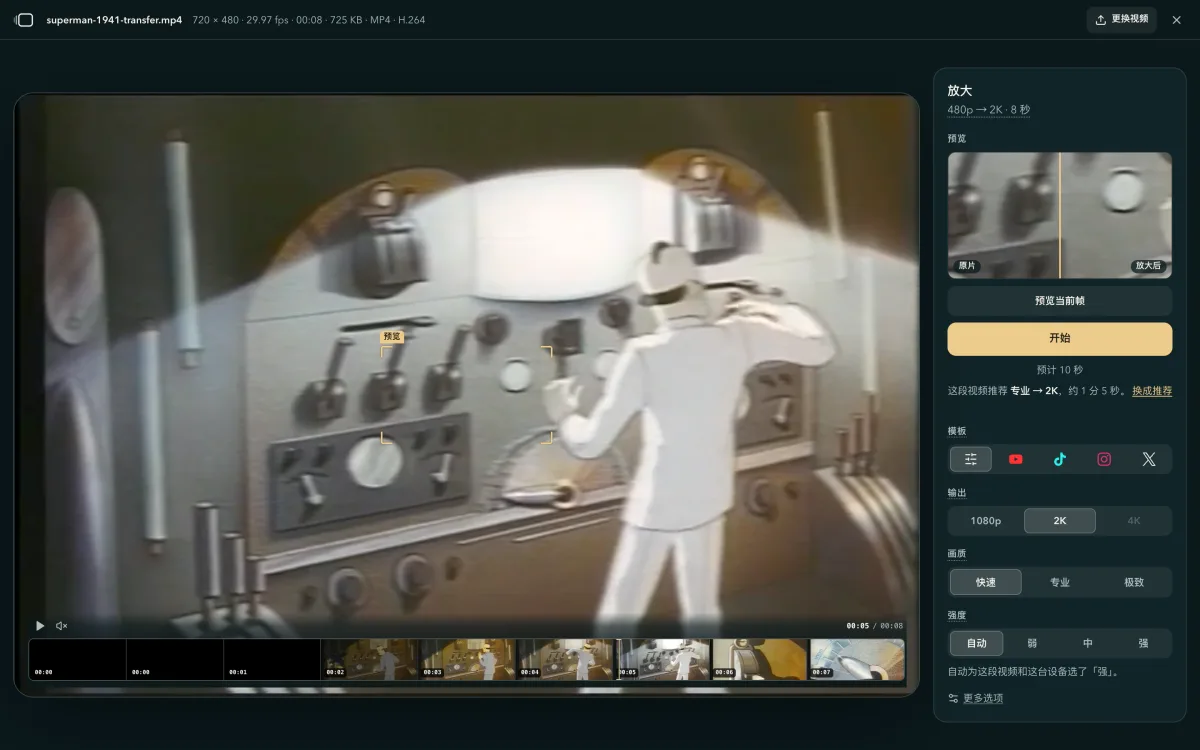Click the 480p → 2K · 8 秒 summary text
The image size is (1200, 750).
pos(989,110)
